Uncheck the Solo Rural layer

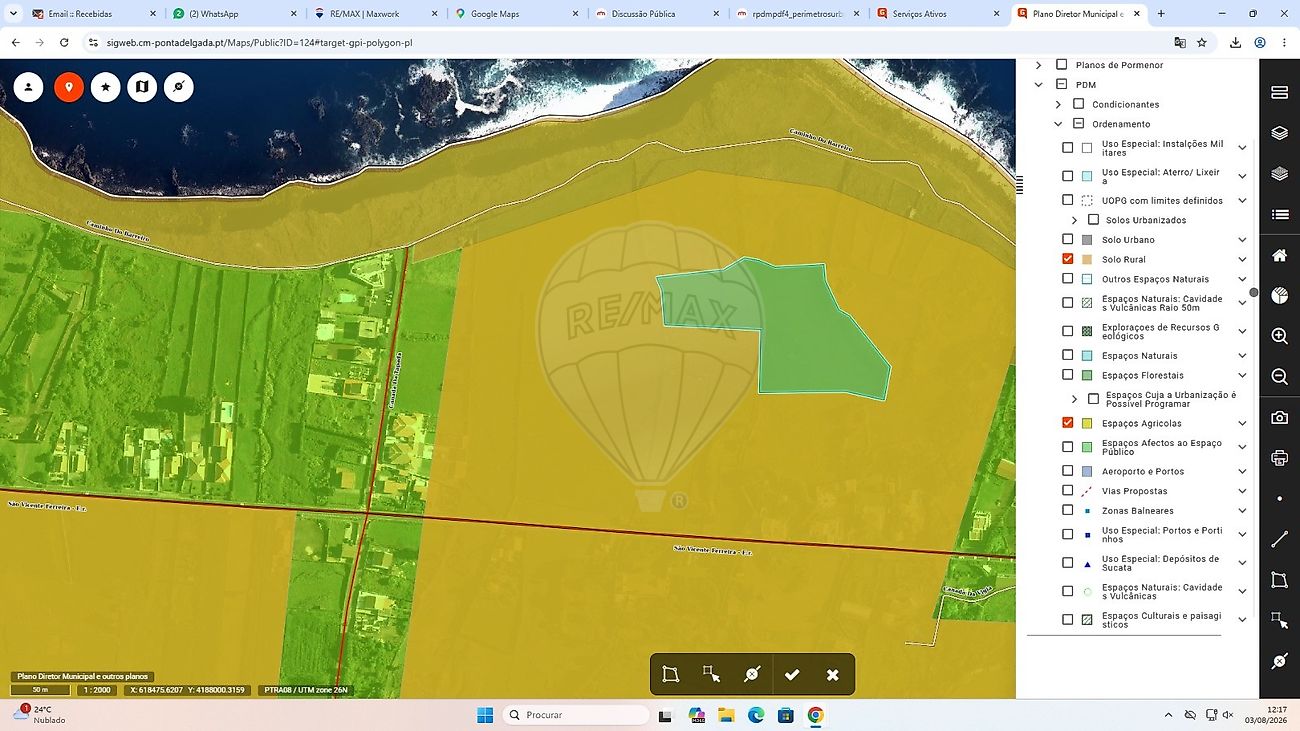point(1068,259)
